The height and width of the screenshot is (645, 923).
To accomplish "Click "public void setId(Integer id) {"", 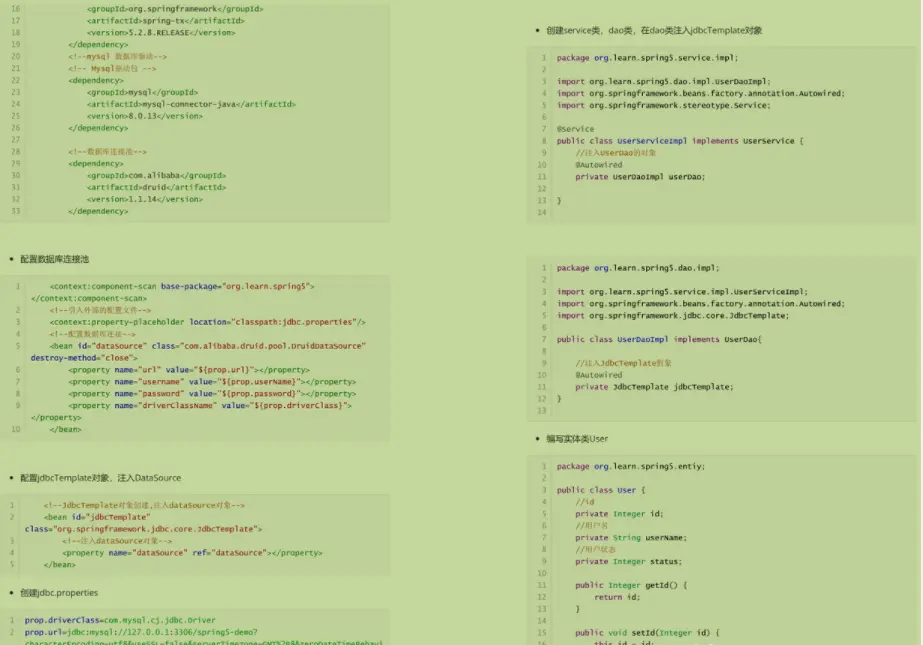I will coord(648,633).
